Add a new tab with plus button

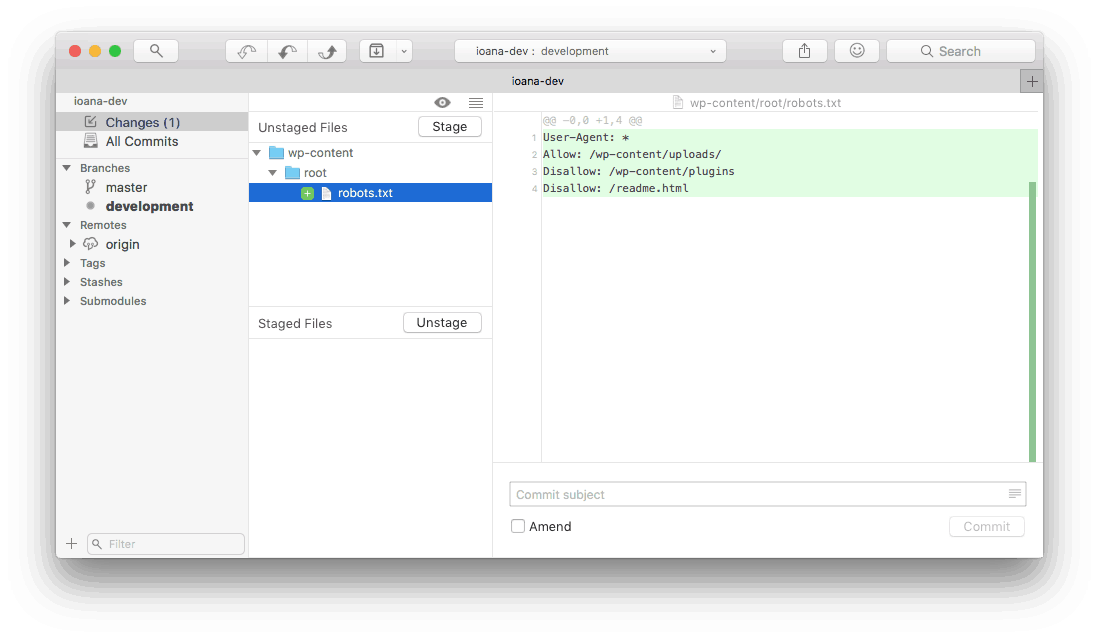tap(1032, 81)
